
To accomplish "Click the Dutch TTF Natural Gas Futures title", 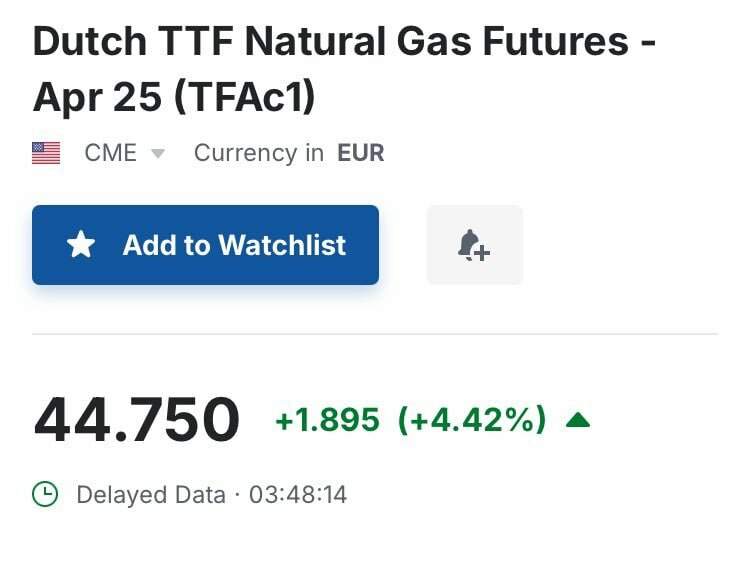I will 330,42.
